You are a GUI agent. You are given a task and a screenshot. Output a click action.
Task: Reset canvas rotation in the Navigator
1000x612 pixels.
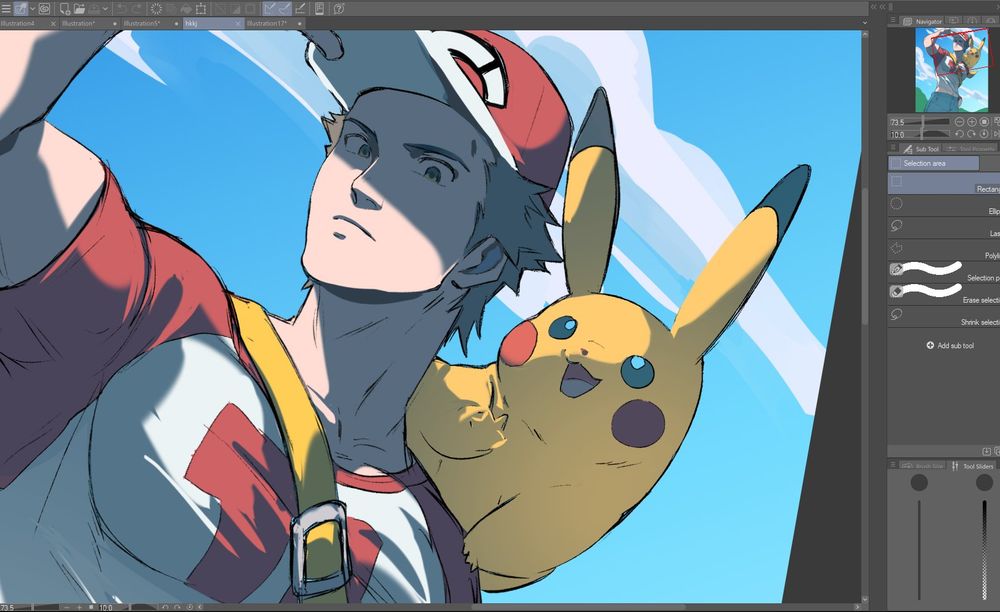[984, 134]
